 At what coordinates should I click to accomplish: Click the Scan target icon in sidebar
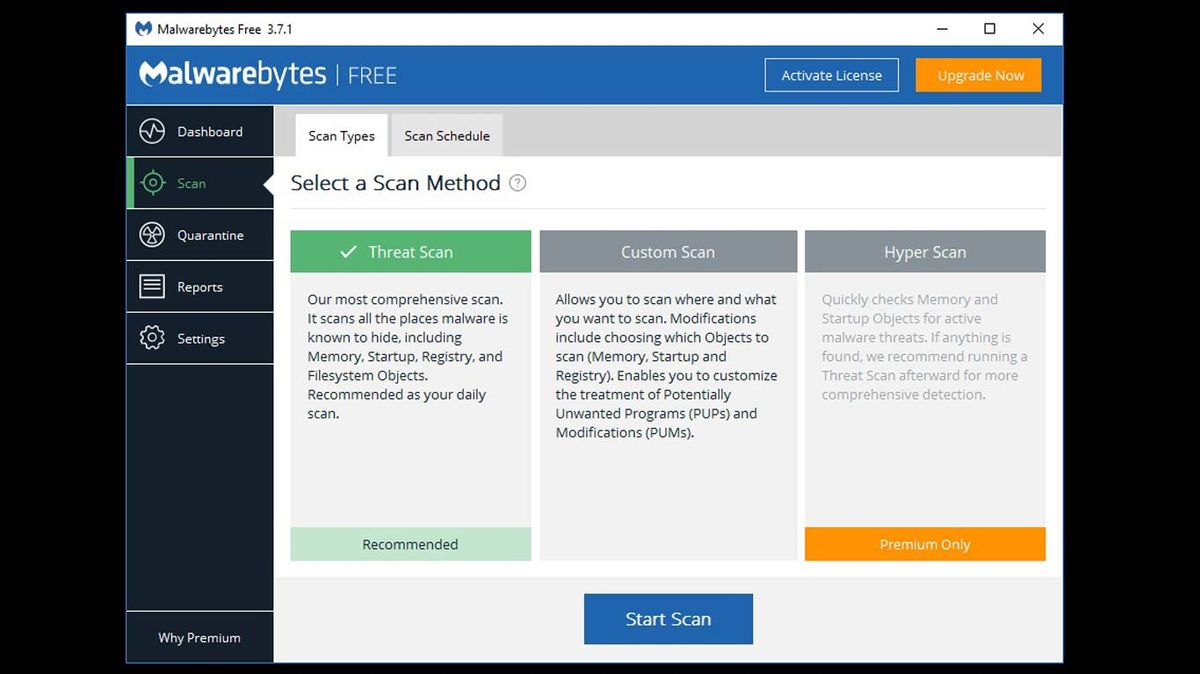(152, 183)
